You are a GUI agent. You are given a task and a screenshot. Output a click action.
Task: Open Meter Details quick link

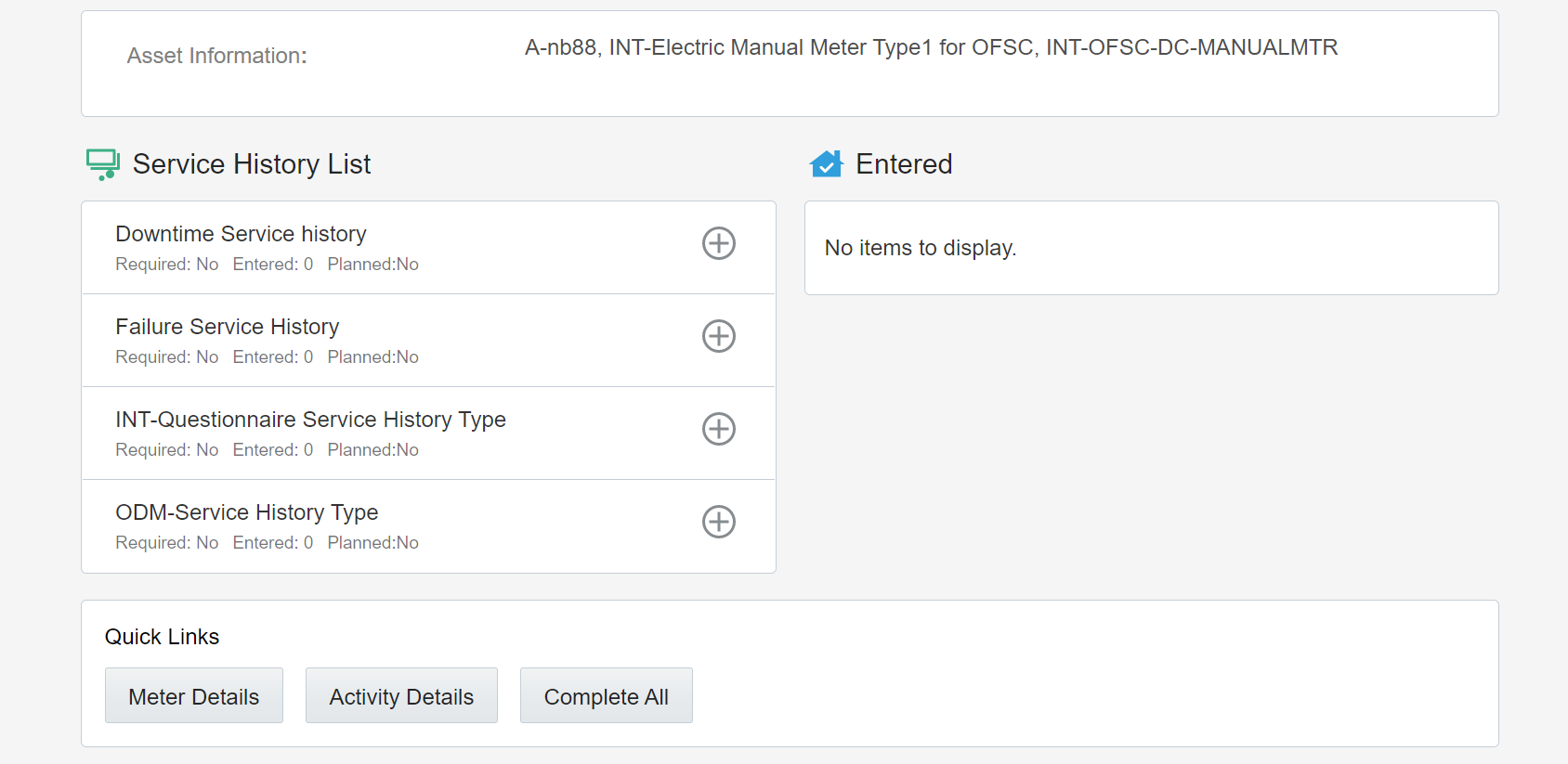pyautogui.click(x=193, y=696)
